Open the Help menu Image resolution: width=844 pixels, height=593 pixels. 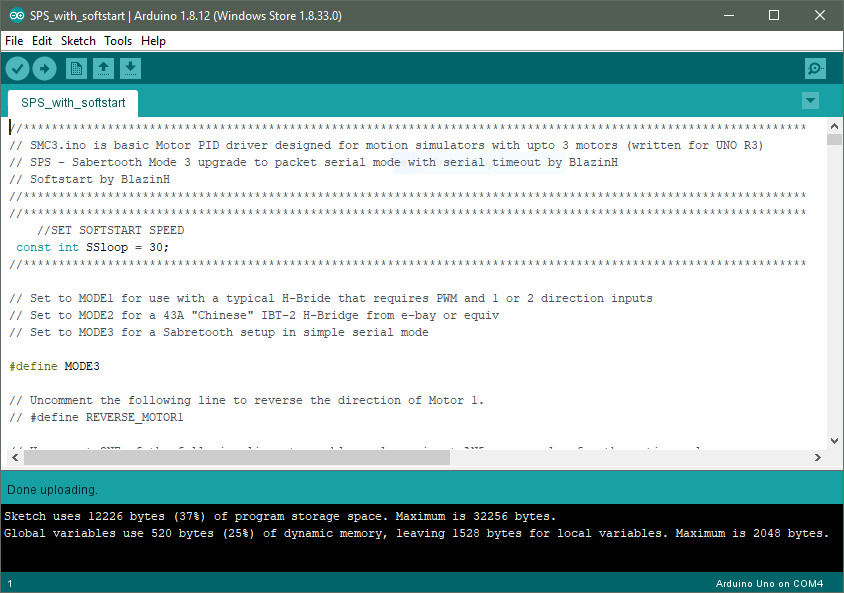pyautogui.click(x=153, y=41)
